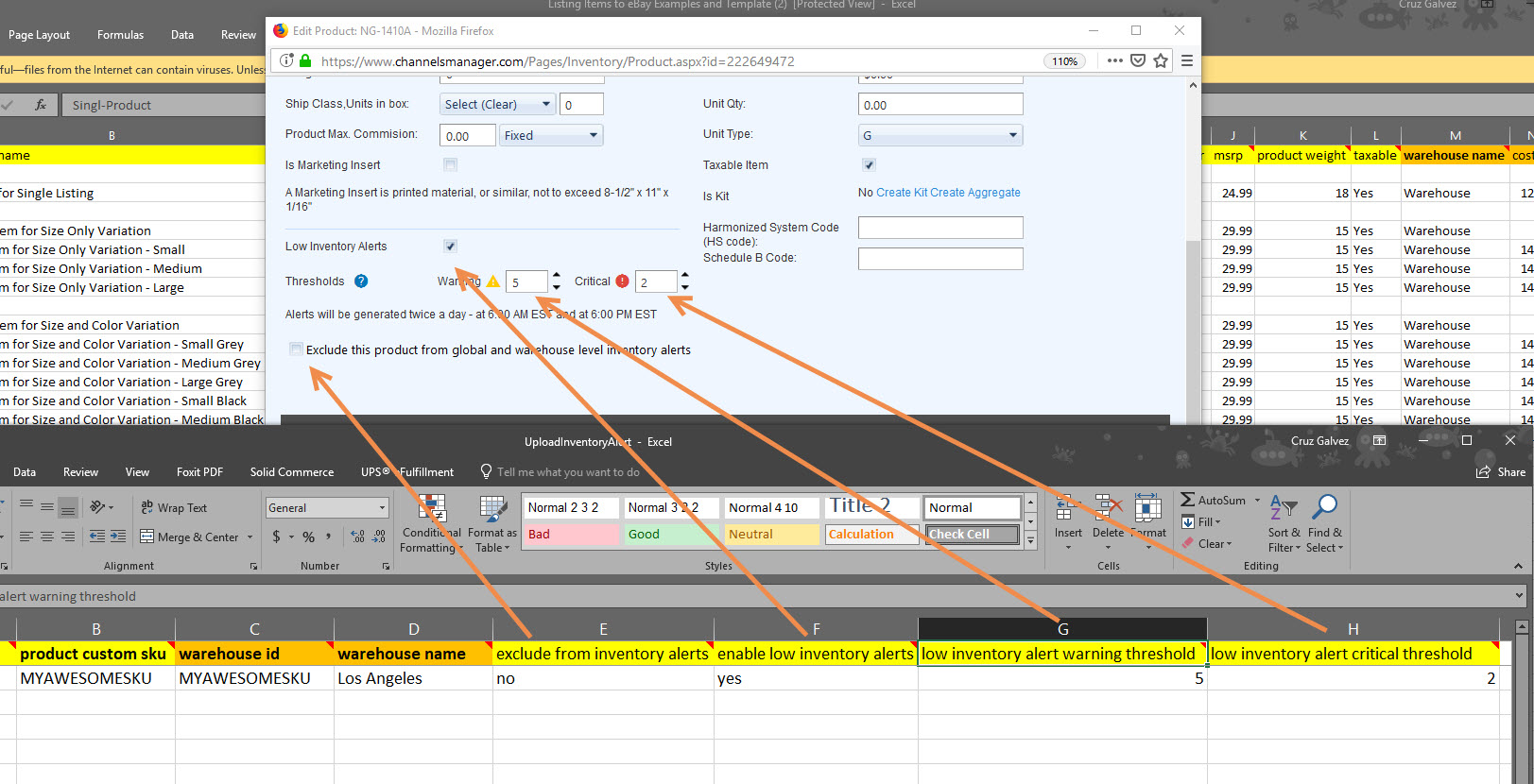Apply accounting dollar number format
This screenshot has width=1534, height=784.
(x=276, y=537)
